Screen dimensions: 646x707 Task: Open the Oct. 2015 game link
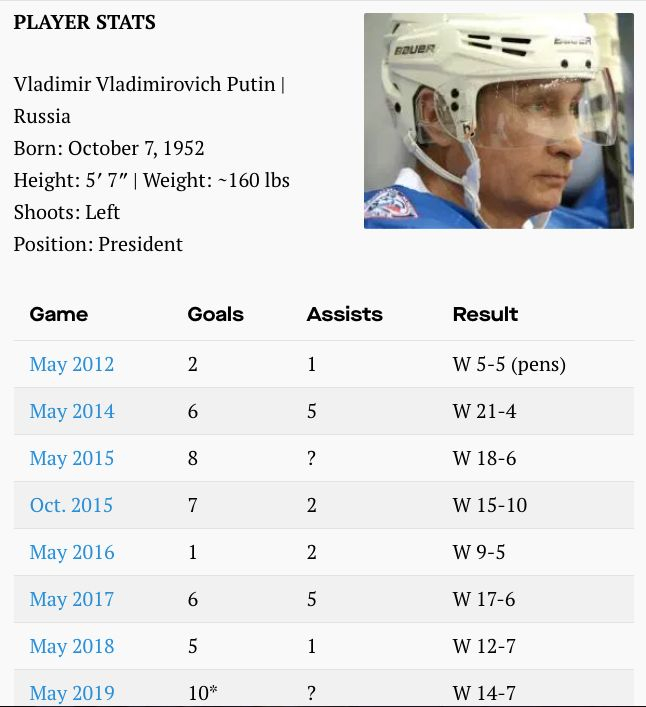71,505
